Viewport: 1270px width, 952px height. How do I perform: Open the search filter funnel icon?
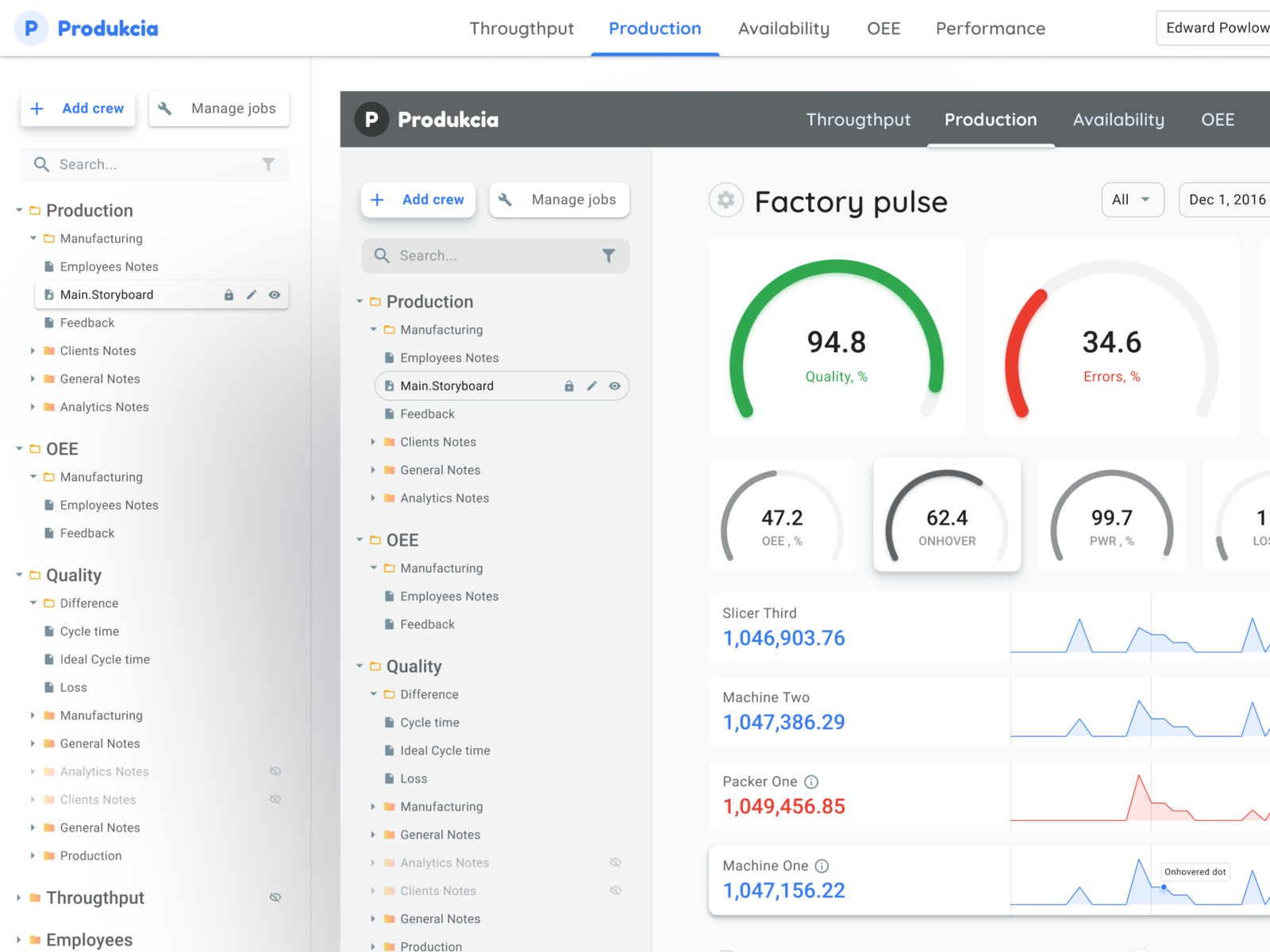269,164
